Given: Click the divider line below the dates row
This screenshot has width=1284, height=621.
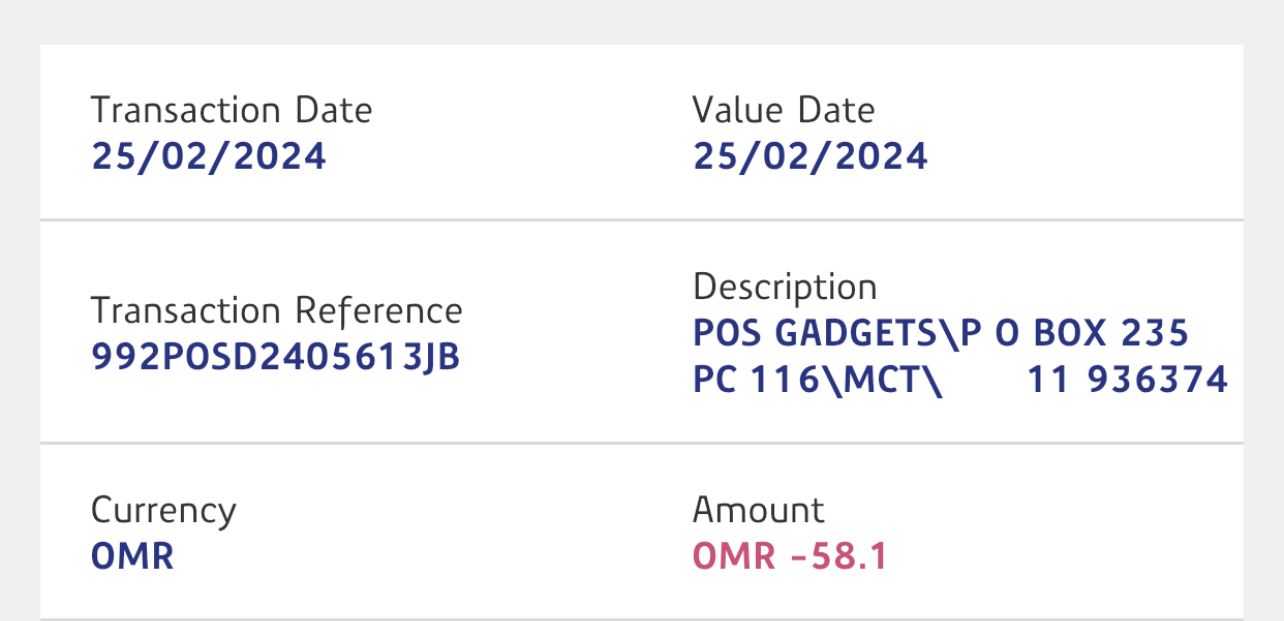Looking at the screenshot, I should tap(640, 219).
